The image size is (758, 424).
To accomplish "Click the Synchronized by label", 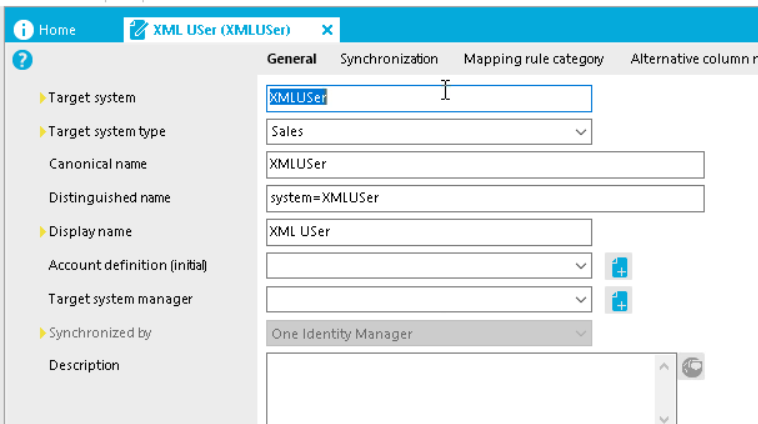I will point(100,333).
